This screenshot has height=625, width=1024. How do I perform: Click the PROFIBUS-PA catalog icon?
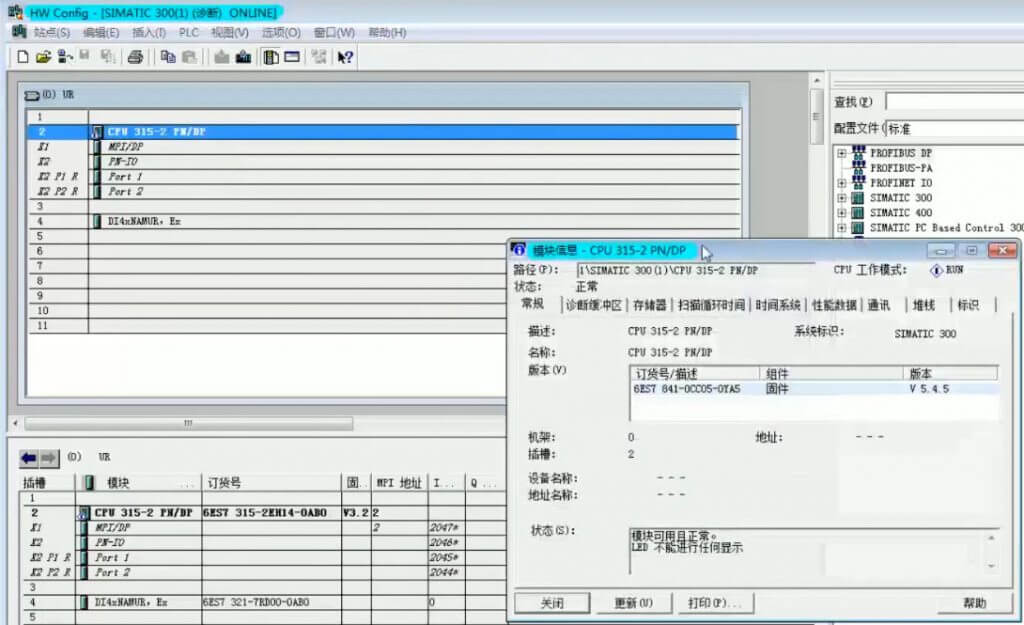[x=858, y=168]
